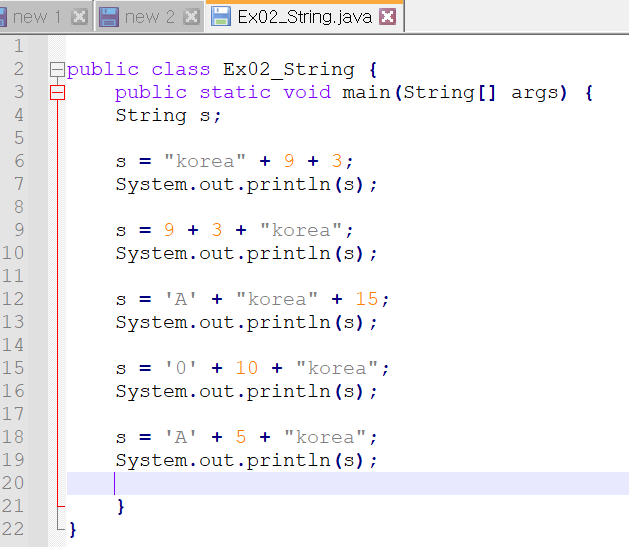Click the save icon on Ex02_String.java tab
This screenshot has height=547, width=629.
[221, 17]
